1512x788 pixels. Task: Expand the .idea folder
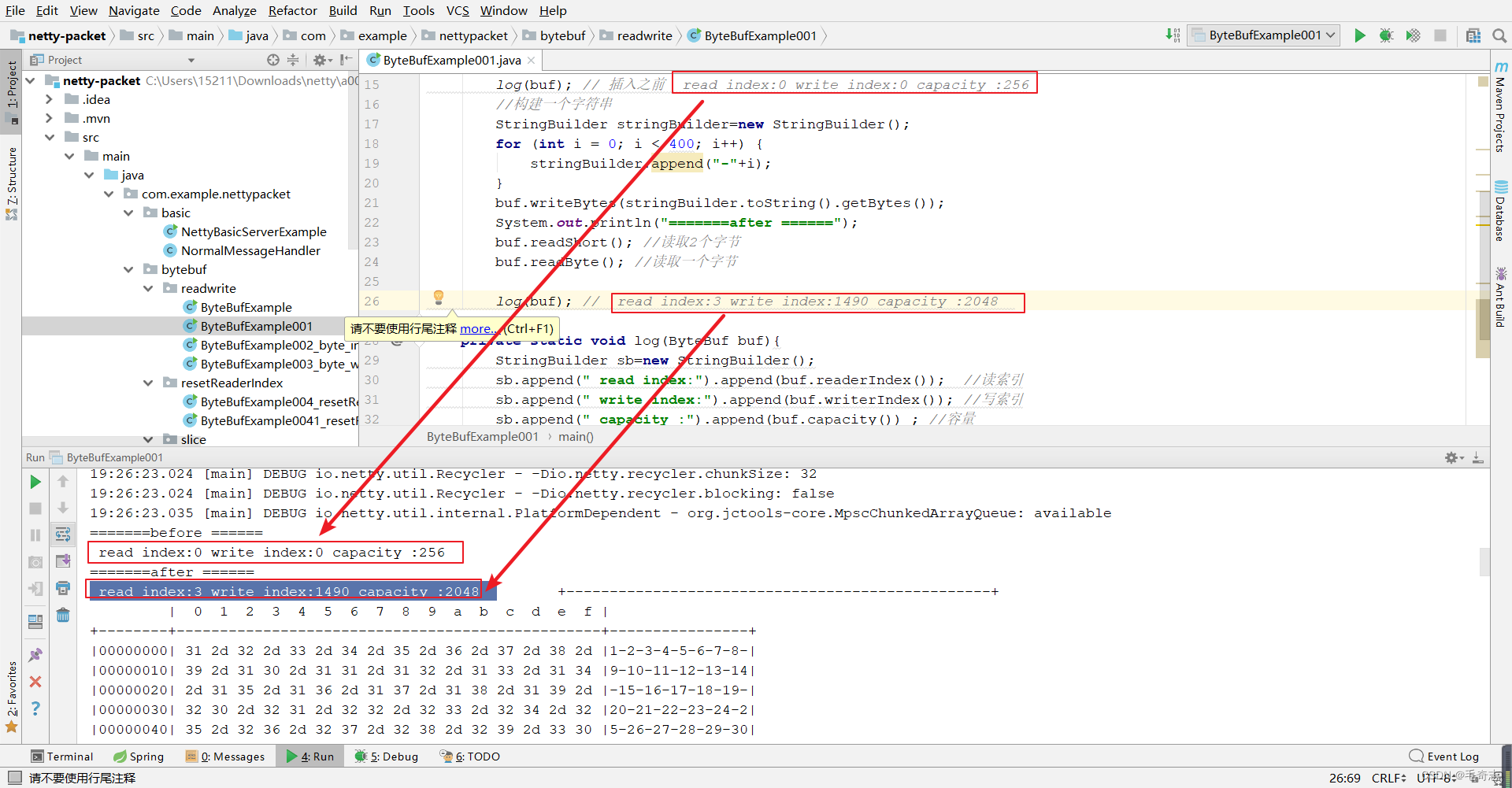[49, 99]
